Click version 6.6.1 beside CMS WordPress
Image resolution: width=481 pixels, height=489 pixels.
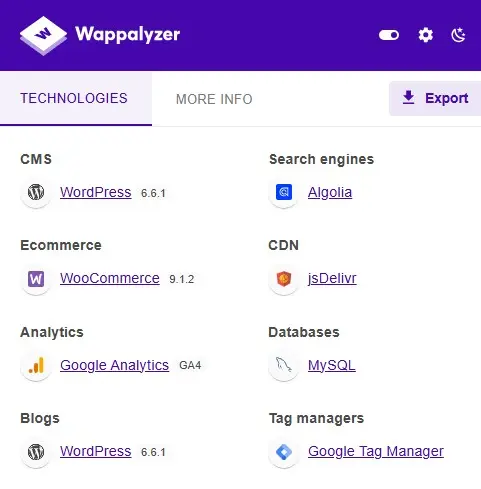point(153,193)
